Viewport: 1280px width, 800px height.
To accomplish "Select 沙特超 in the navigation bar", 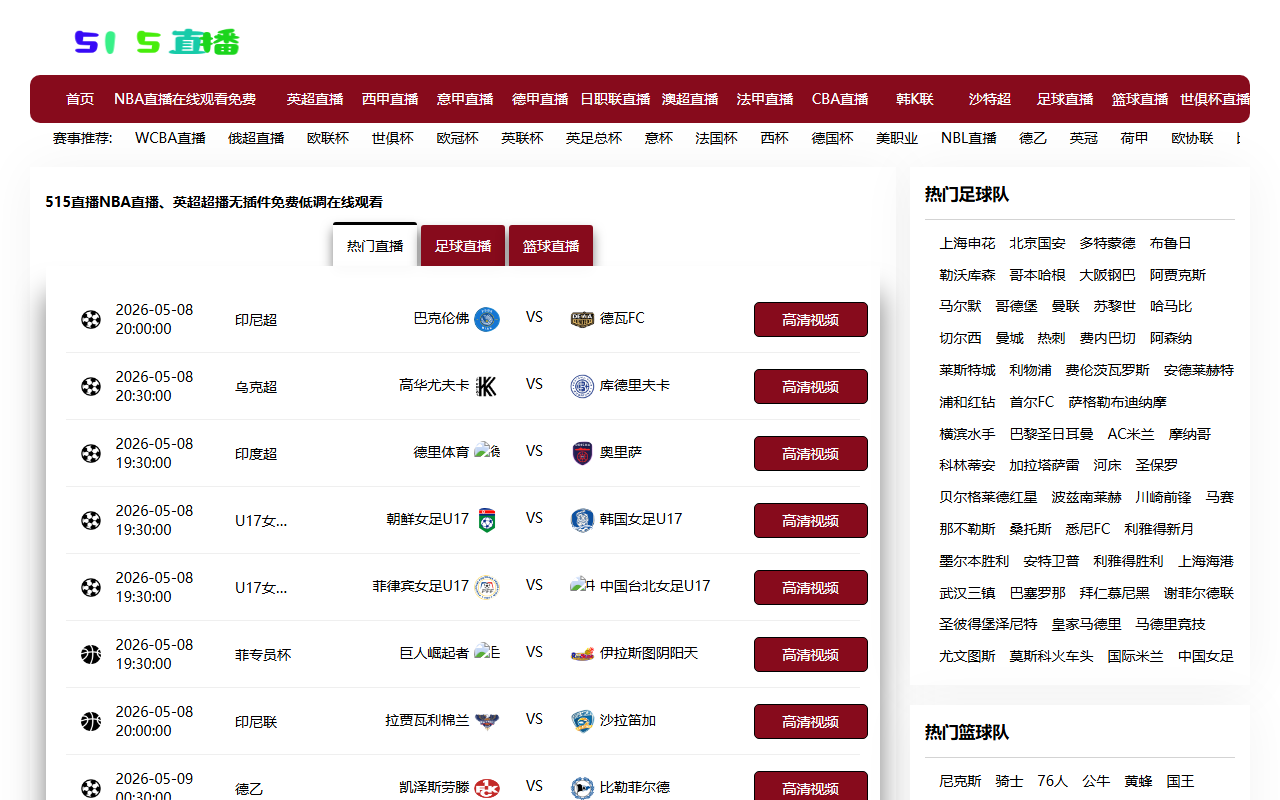I will (990, 99).
